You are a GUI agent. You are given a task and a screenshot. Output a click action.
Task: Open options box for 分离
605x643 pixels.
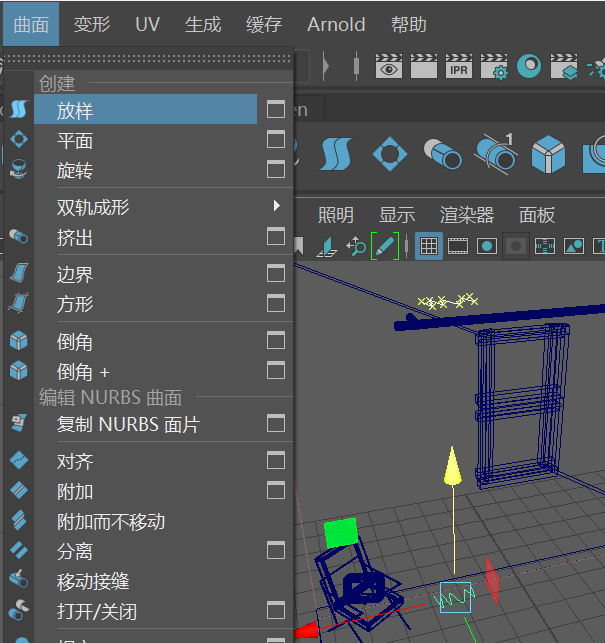[276, 550]
